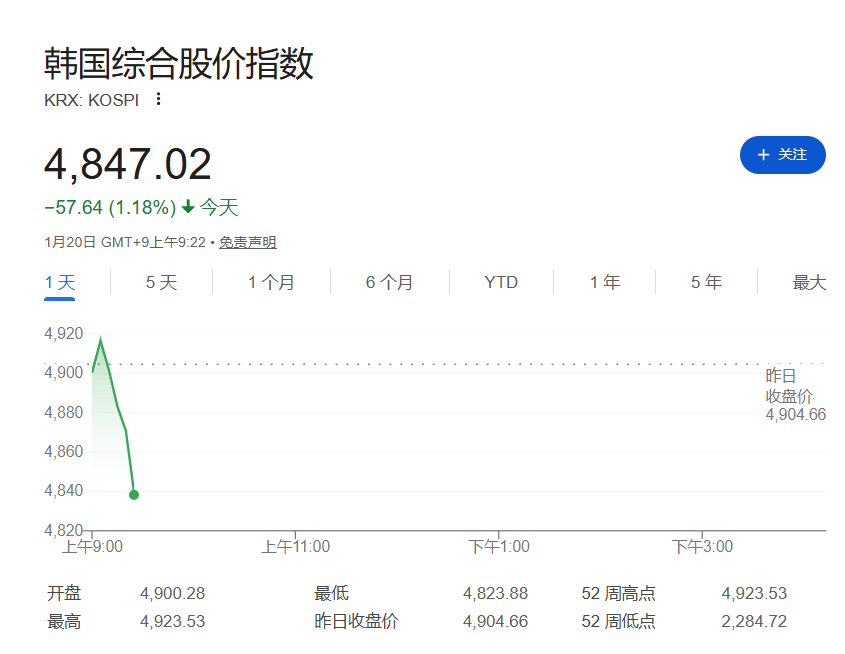Select the 1 天 time range tab
The width and height of the screenshot is (845, 654).
point(60,283)
